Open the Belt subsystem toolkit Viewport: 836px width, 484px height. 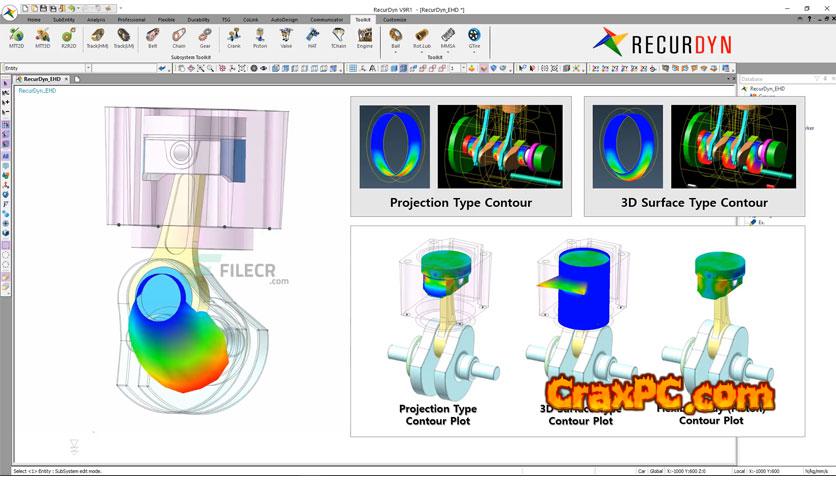(152, 38)
